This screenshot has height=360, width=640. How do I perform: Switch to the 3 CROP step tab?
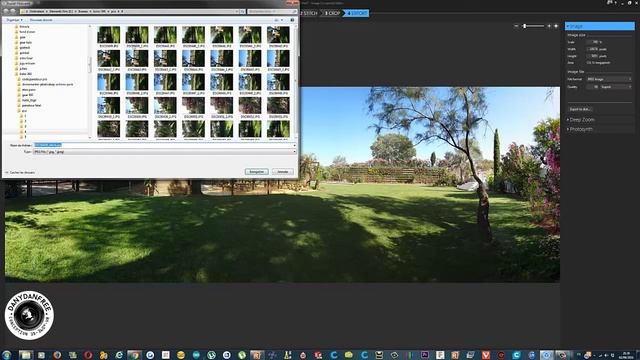click(x=333, y=13)
